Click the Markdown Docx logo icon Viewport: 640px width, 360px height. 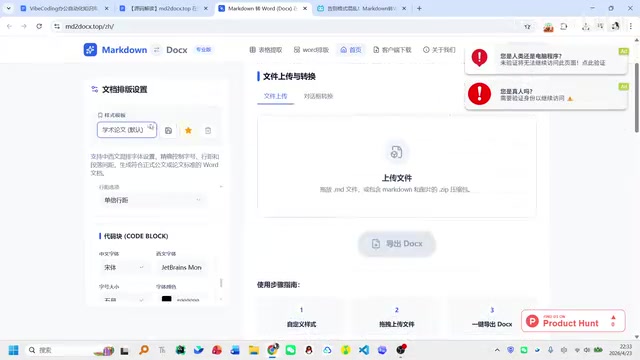tap(90, 50)
